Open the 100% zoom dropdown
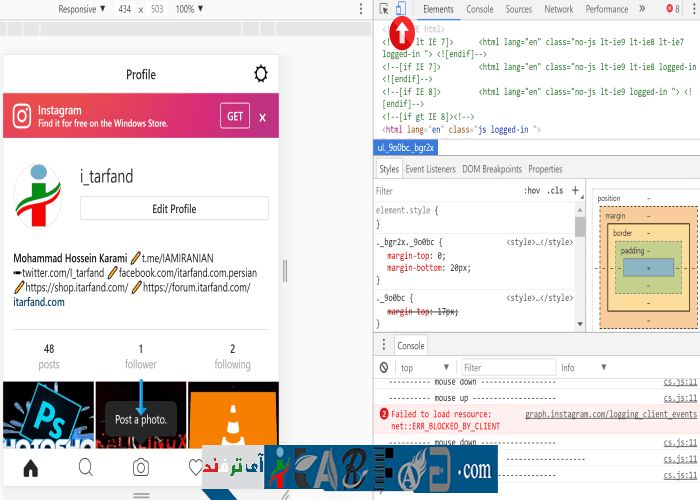This screenshot has height=500, width=700. tap(189, 9)
